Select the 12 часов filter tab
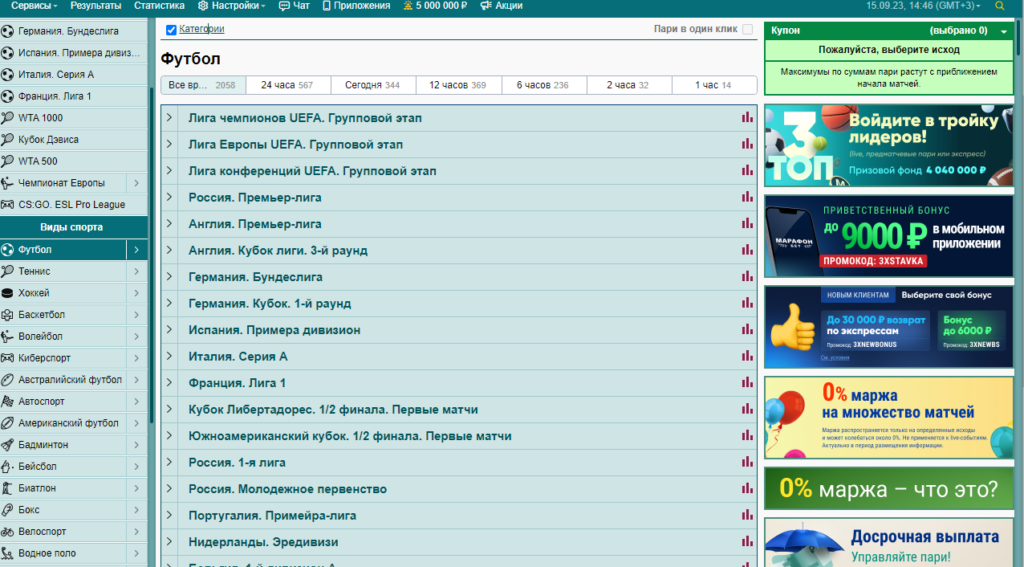Viewport: 1024px width, 567px height. (458, 85)
